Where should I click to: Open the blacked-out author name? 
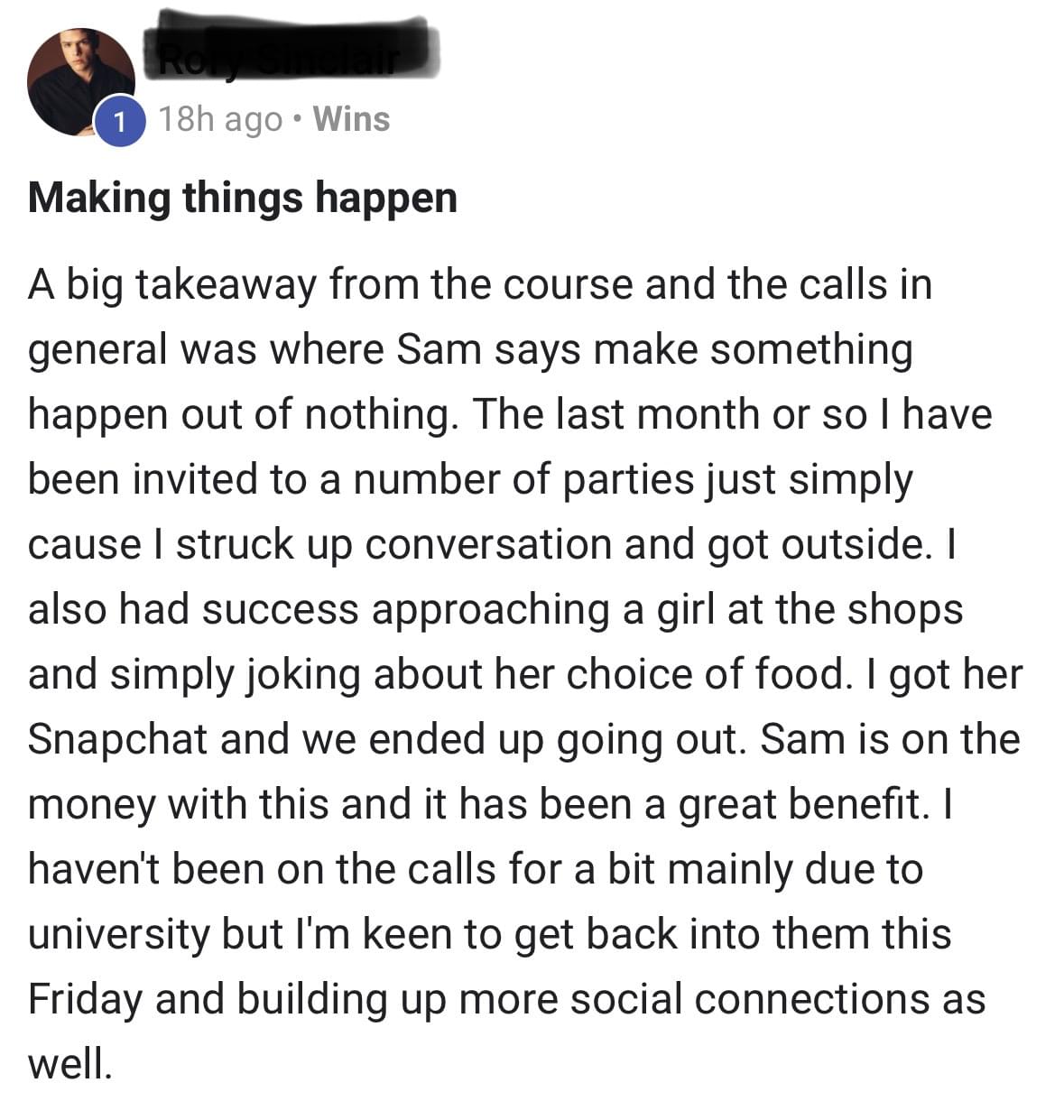(x=291, y=52)
